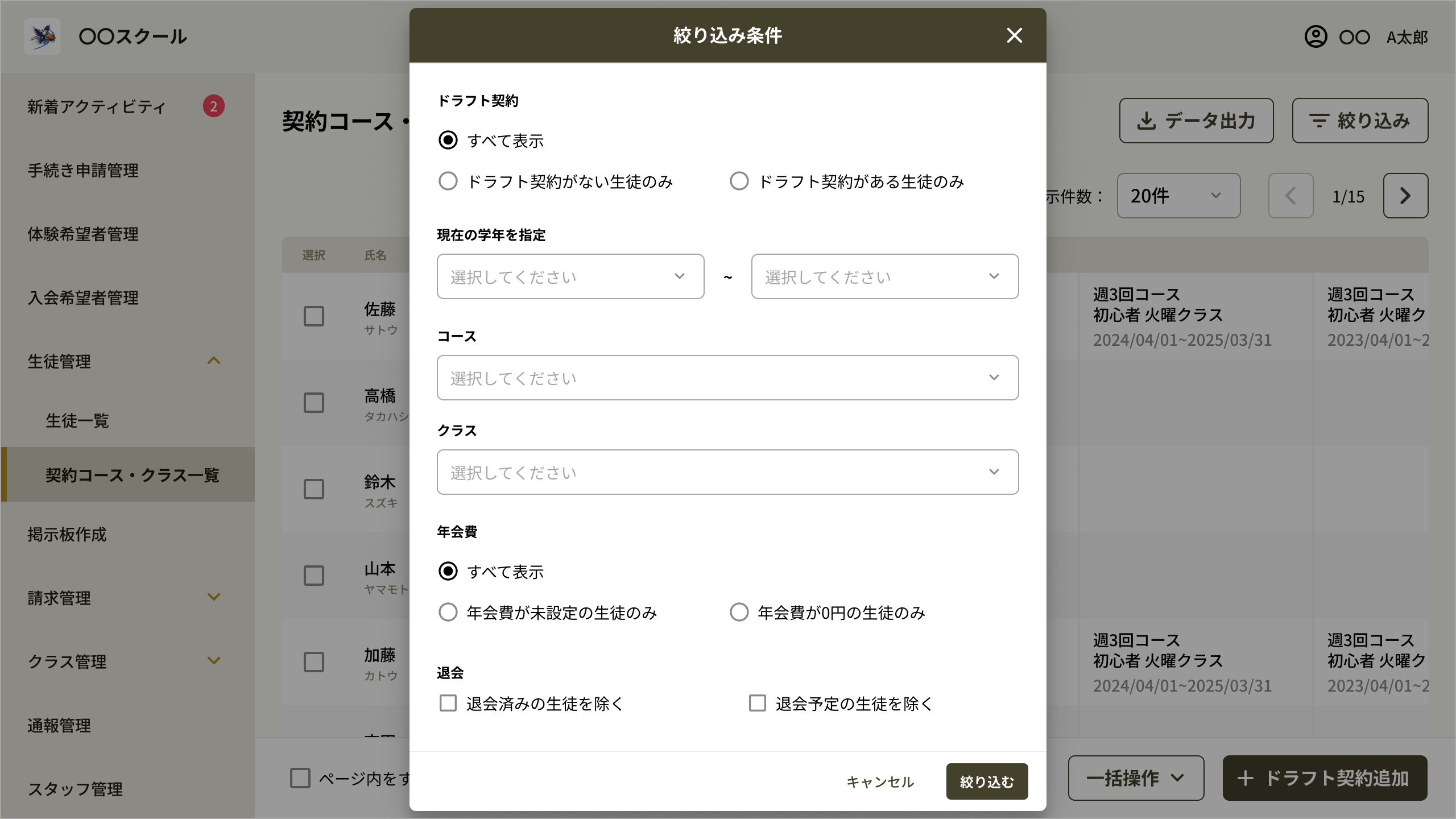Click the red notification badge 2
Image resolution: width=1456 pixels, height=819 pixels.
[x=214, y=106]
